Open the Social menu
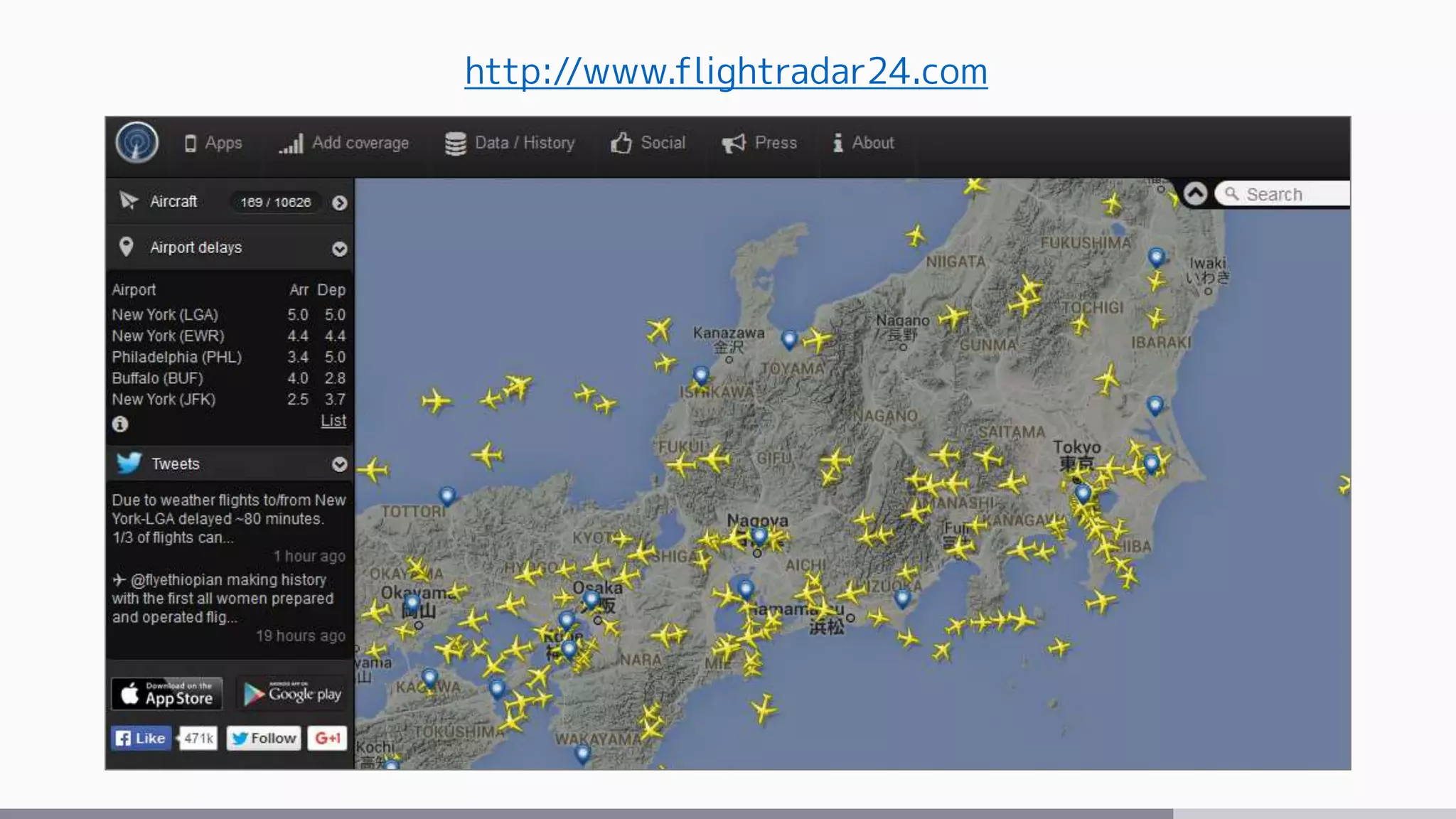This screenshot has width=1456, height=819. pyautogui.click(x=648, y=143)
